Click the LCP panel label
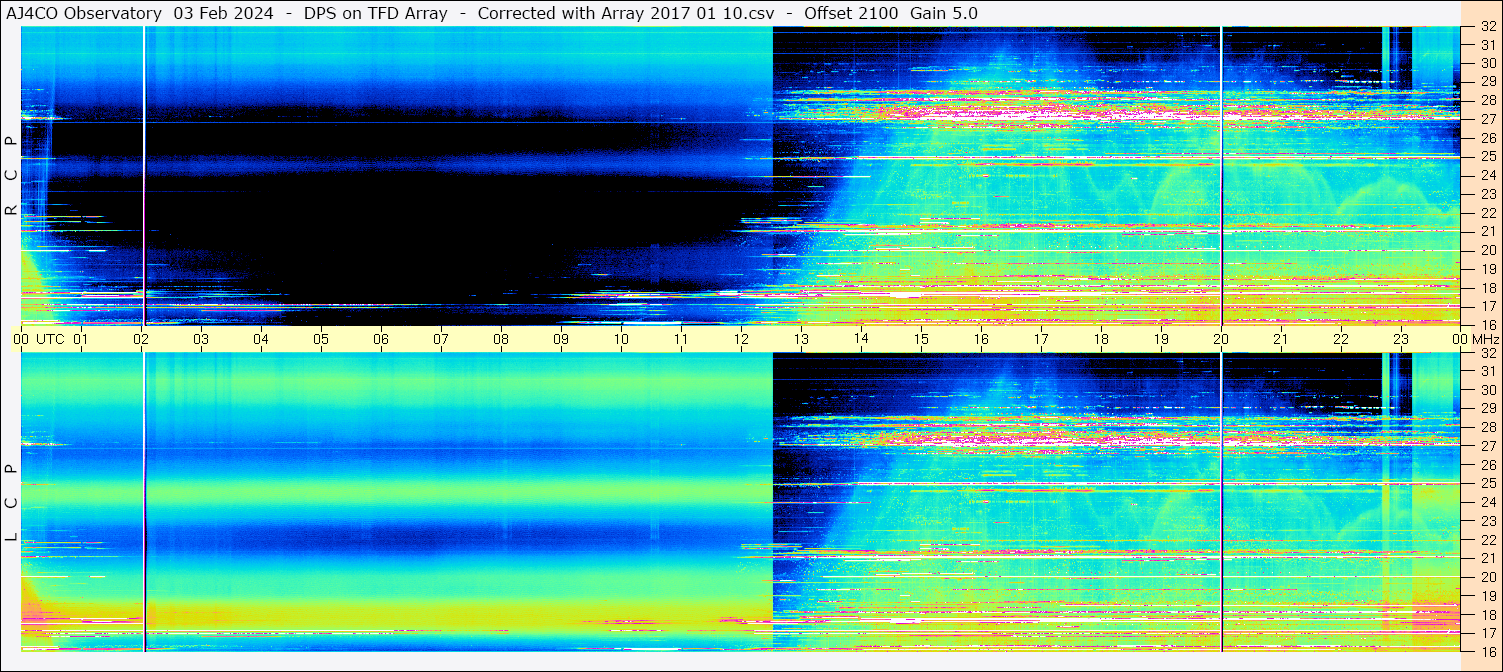 pyautogui.click(x=11, y=503)
